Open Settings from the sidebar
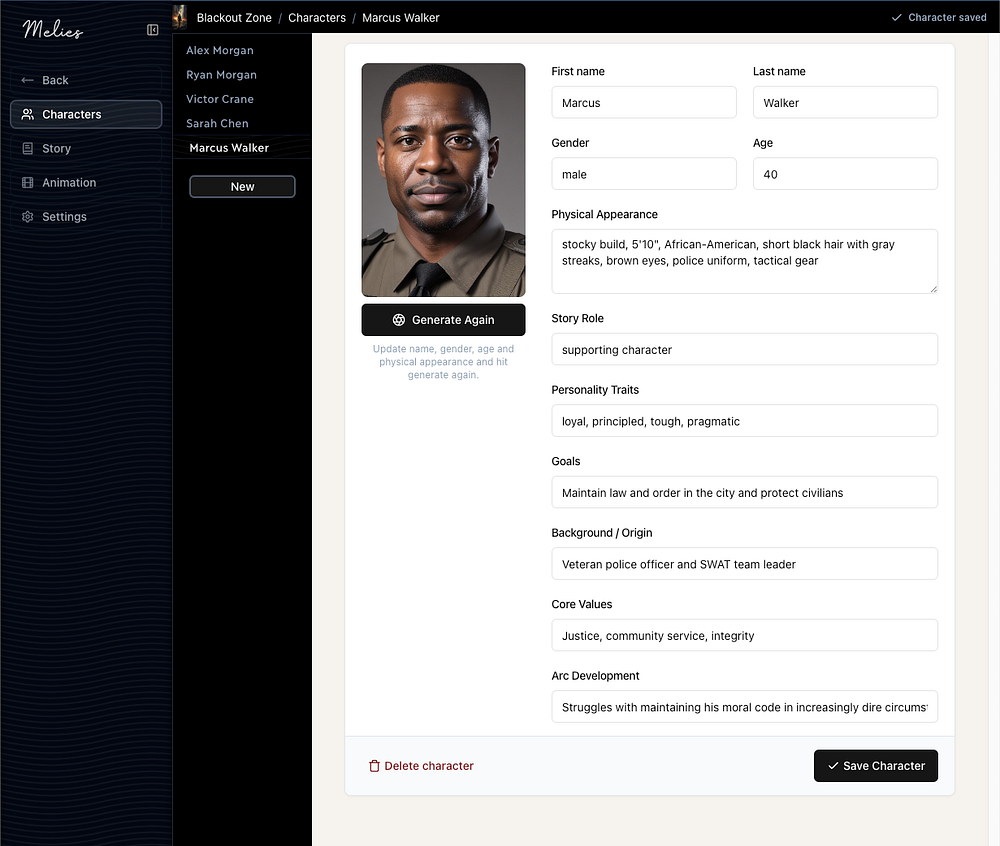The height and width of the screenshot is (846, 1000). click(x=64, y=217)
